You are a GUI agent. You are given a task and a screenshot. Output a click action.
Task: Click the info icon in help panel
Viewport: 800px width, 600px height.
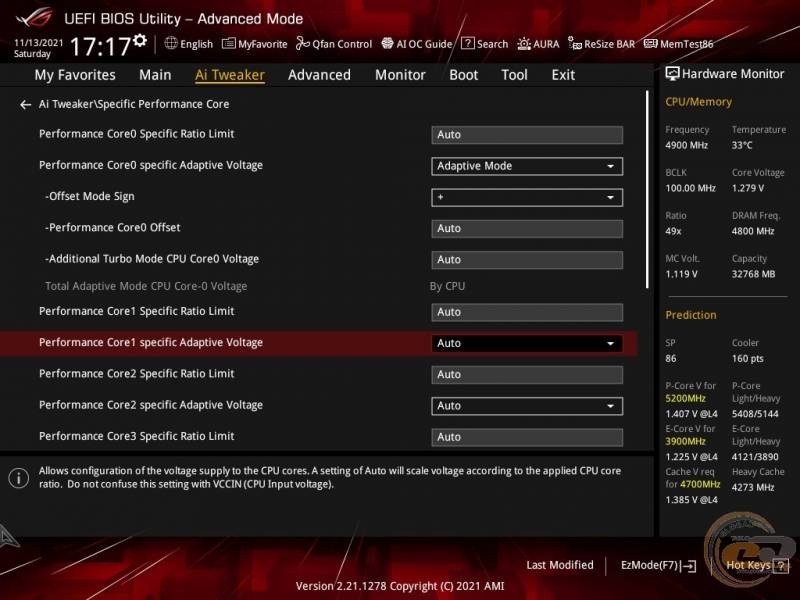19,478
